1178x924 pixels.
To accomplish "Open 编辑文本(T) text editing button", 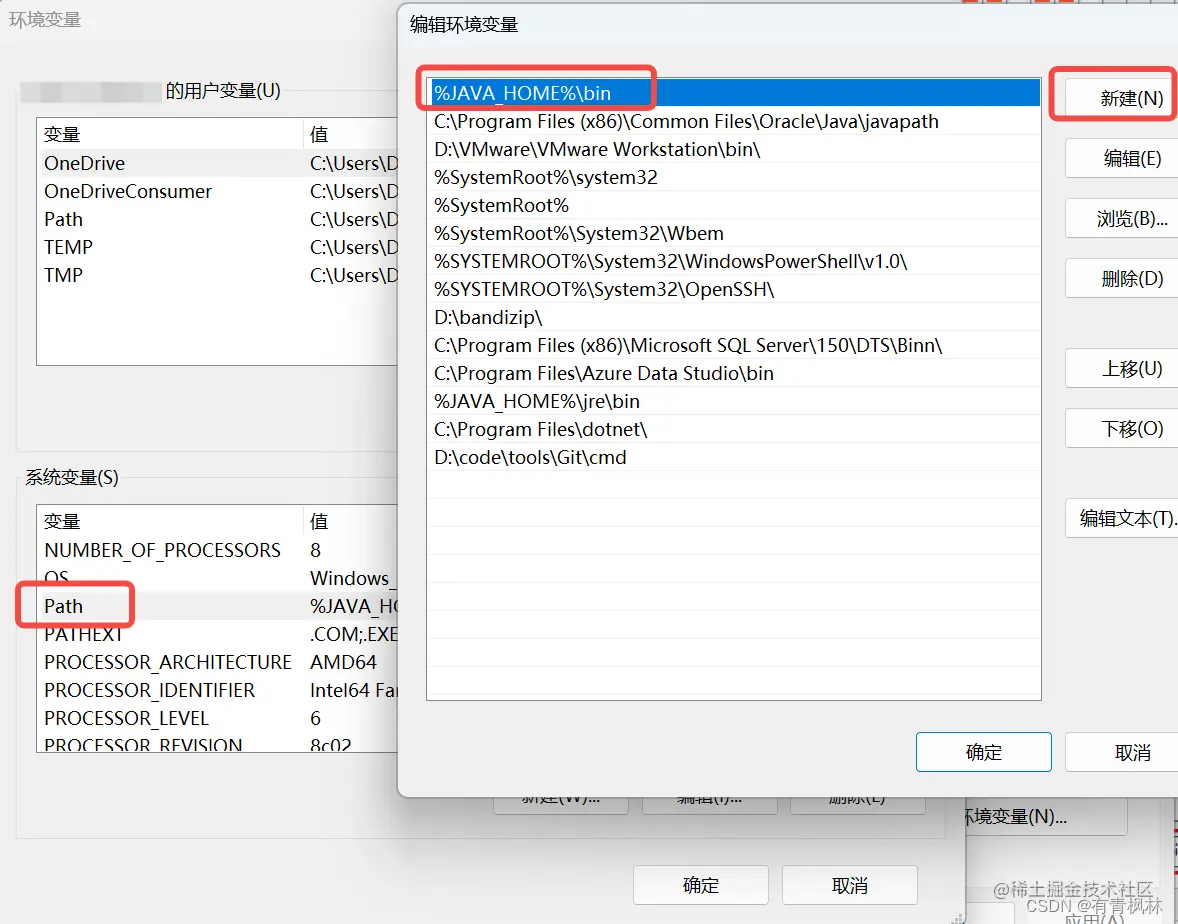I will tap(1122, 518).
